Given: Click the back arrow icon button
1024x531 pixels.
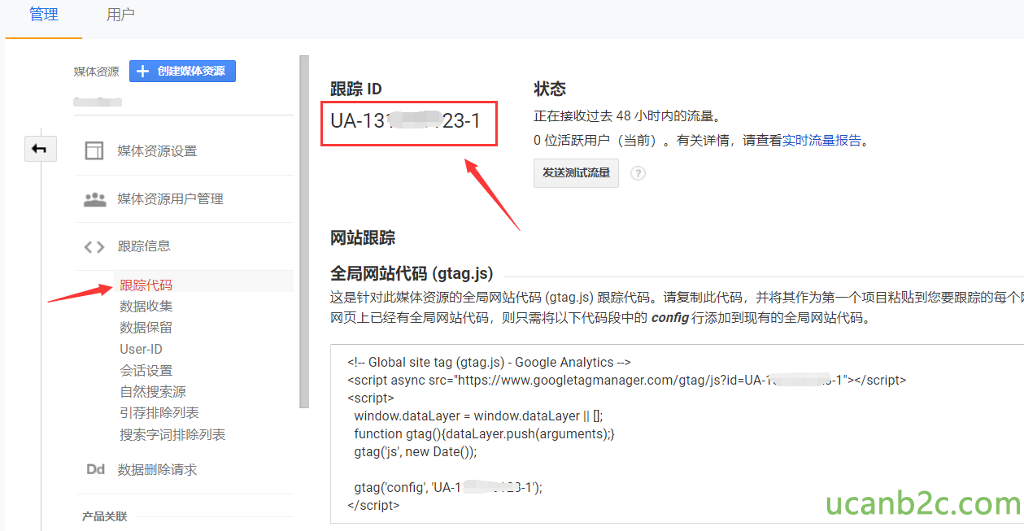Looking at the screenshot, I should [x=40, y=149].
